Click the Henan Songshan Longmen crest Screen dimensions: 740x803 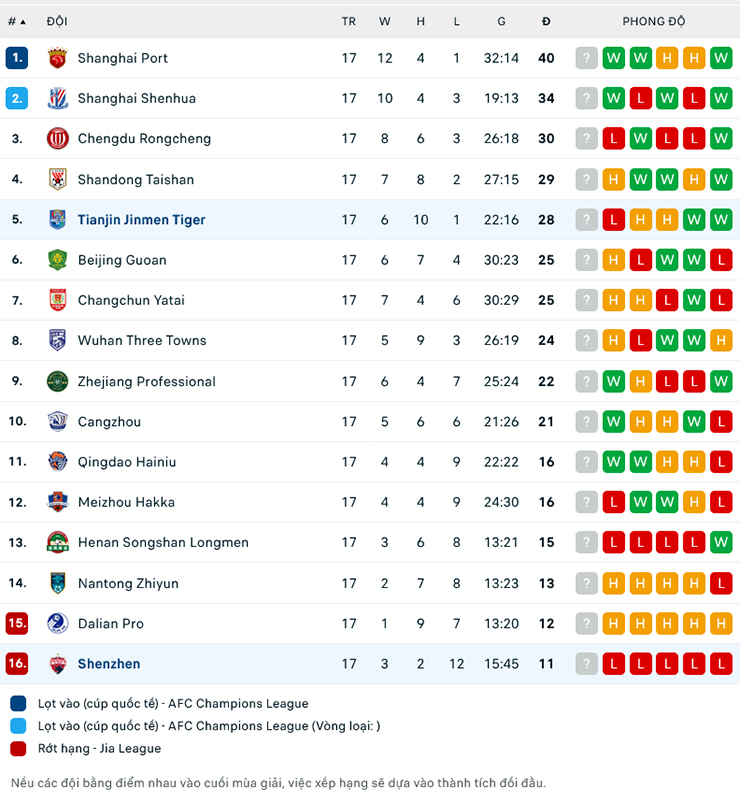[58, 543]
